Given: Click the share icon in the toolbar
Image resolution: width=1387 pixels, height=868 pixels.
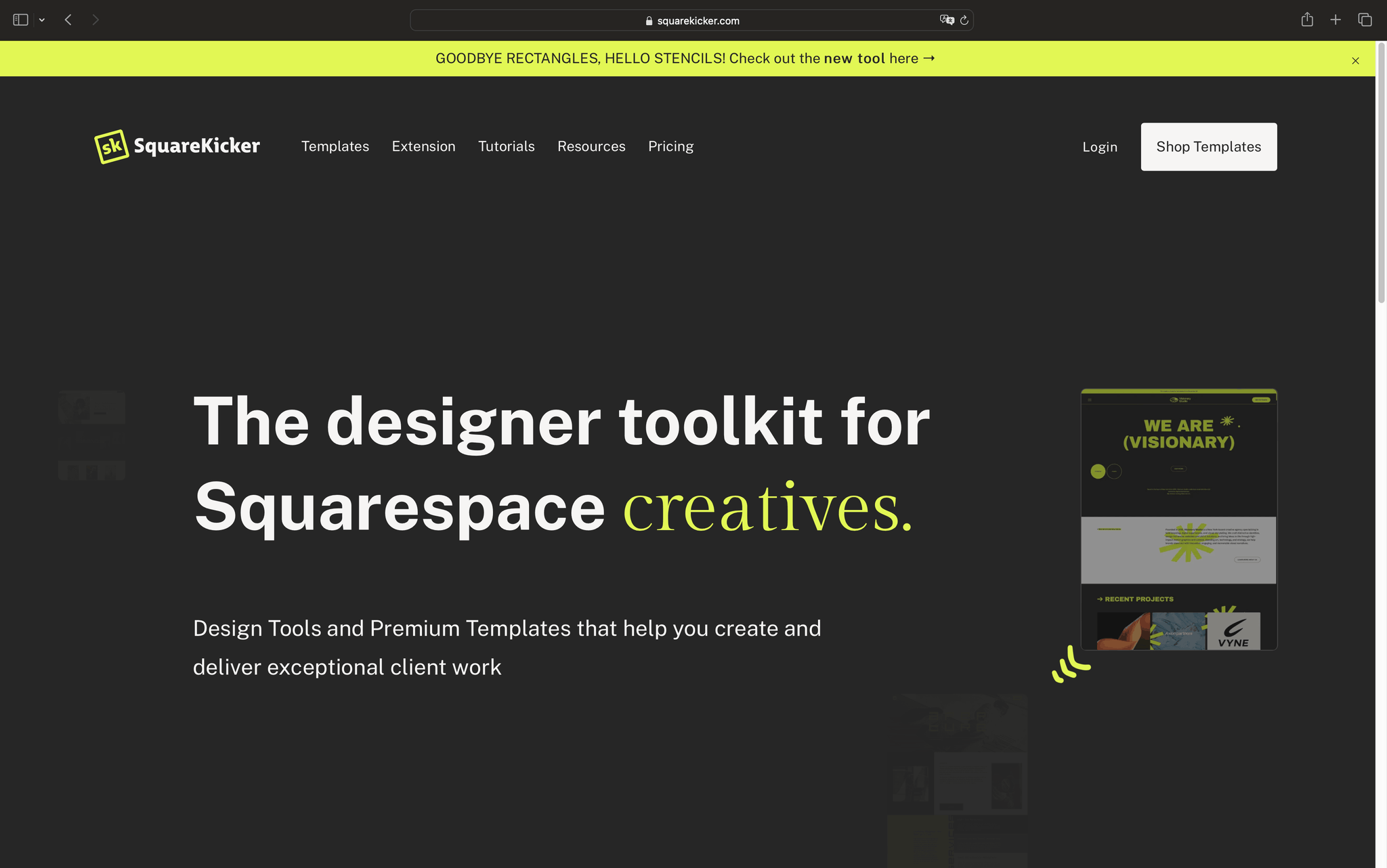Looking at the screenshot, I should coord(1307,20).
